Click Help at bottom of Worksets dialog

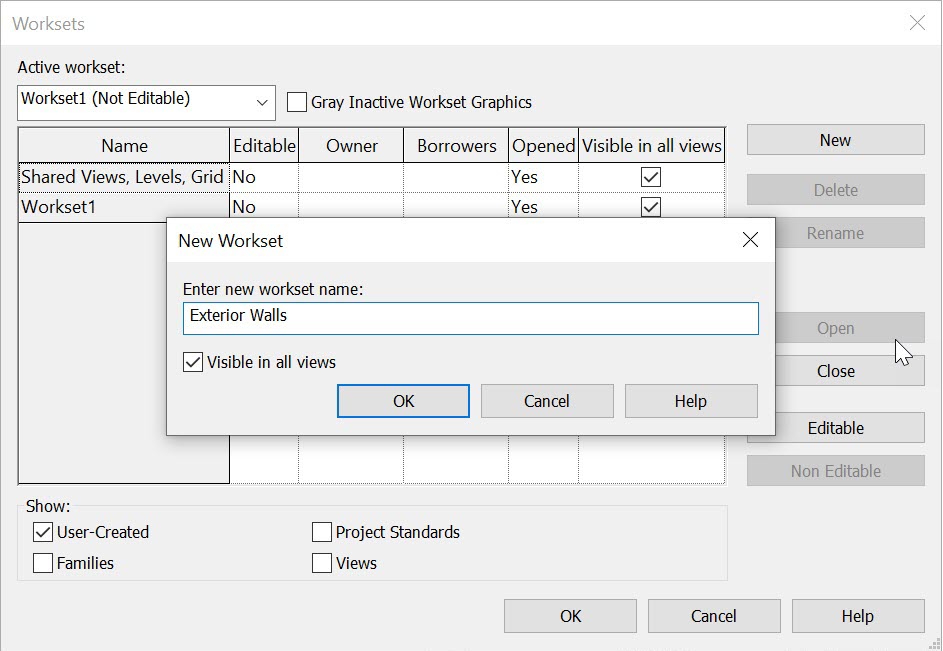858,616
